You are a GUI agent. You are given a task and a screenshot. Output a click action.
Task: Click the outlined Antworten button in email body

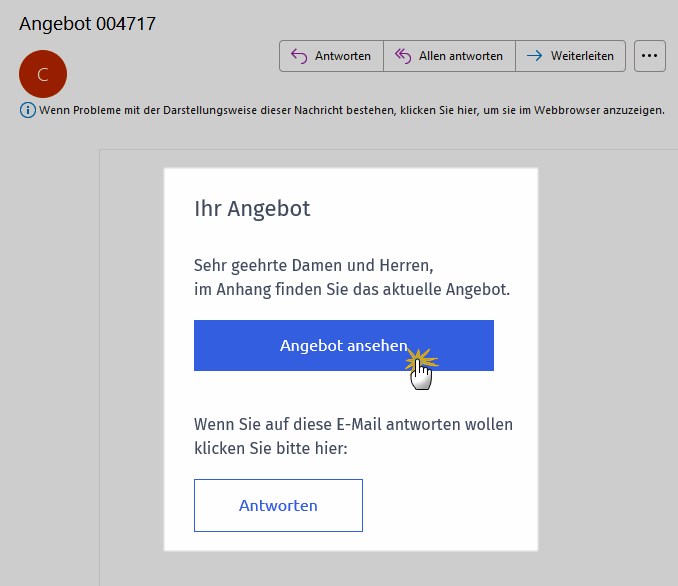pos(278,506)
